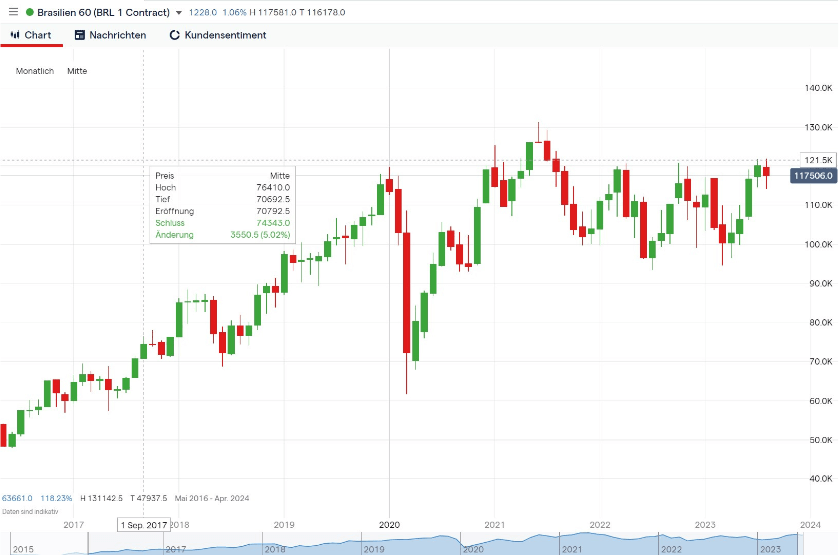Click the 1 Sep. 2017 date label
839x555 pixels.
point(144,525)
